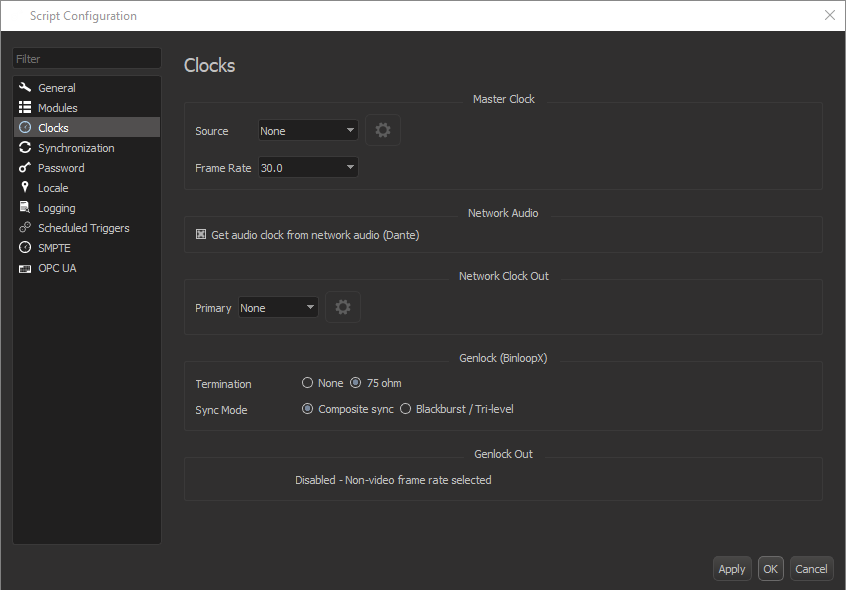The height and width of the screenshot is (590, 846).
Task: Open Network Clock Out primary settings gear
Action: (x=343, y=308)
